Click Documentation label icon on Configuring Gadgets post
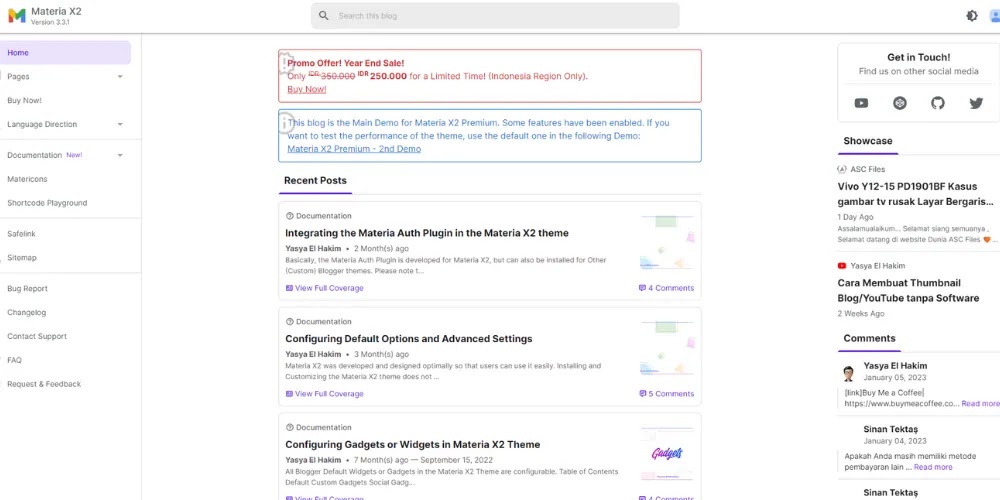This screenshot has width=1000, height=500. [290, 428]
